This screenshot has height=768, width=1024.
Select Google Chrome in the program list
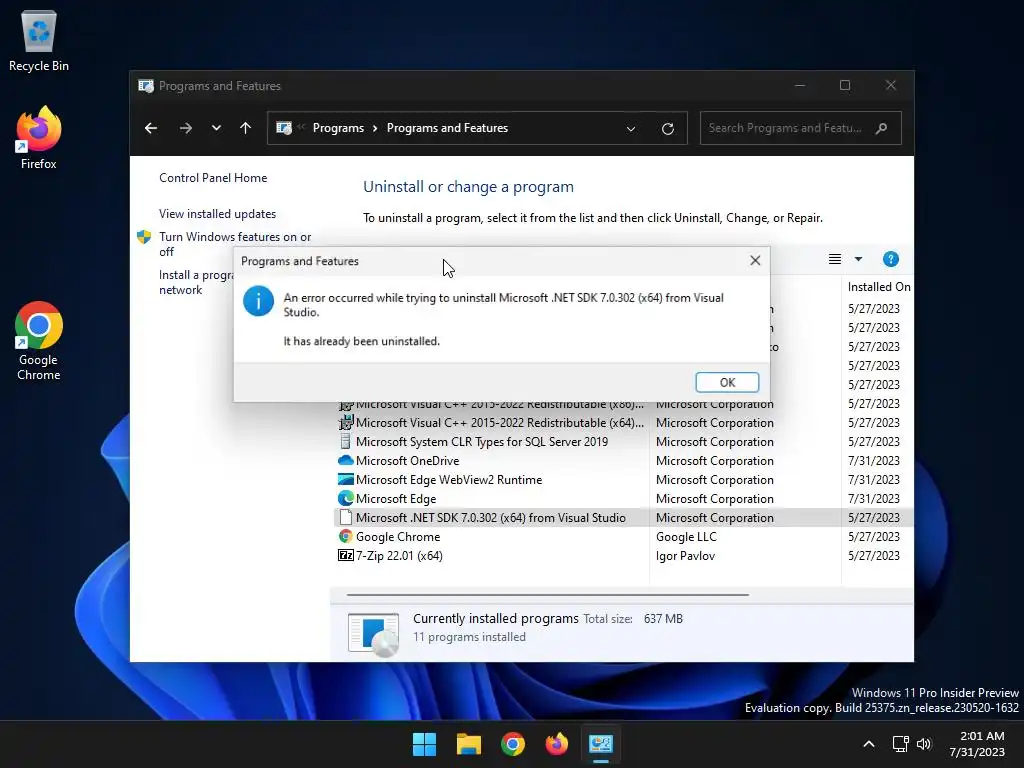[624, 536]
